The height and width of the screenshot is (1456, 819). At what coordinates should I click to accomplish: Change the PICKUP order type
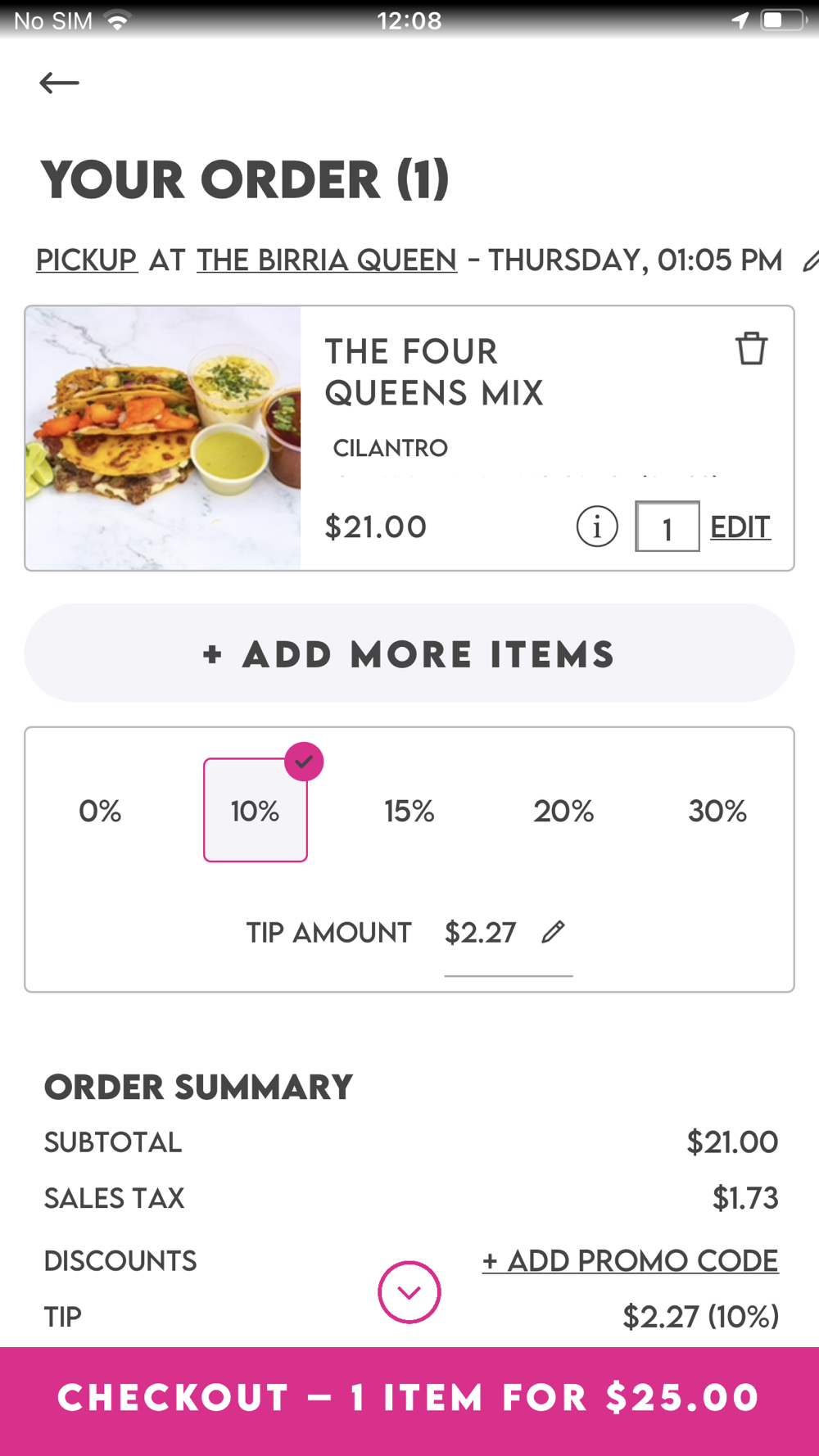tap(87, 260)
